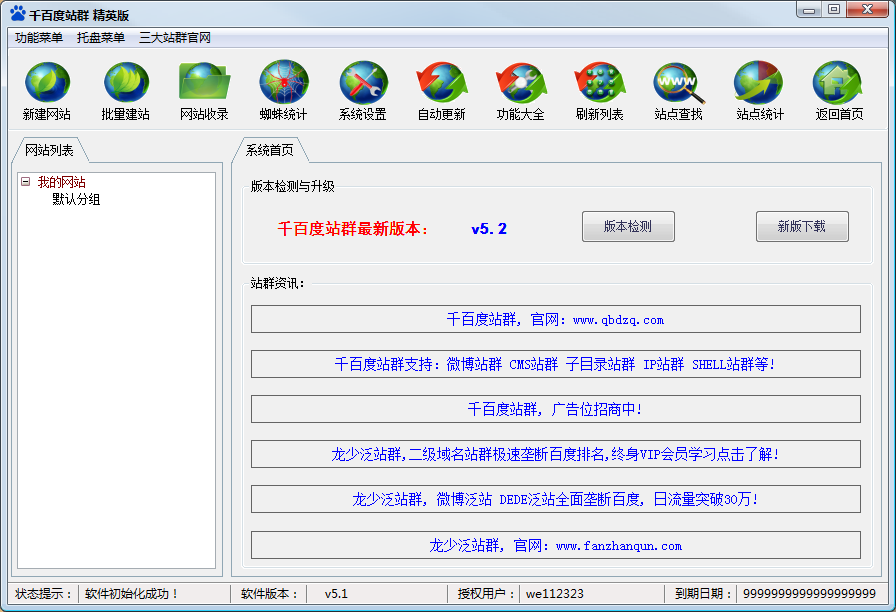Click 刷新列表 refresh list icon

[599, 82]
